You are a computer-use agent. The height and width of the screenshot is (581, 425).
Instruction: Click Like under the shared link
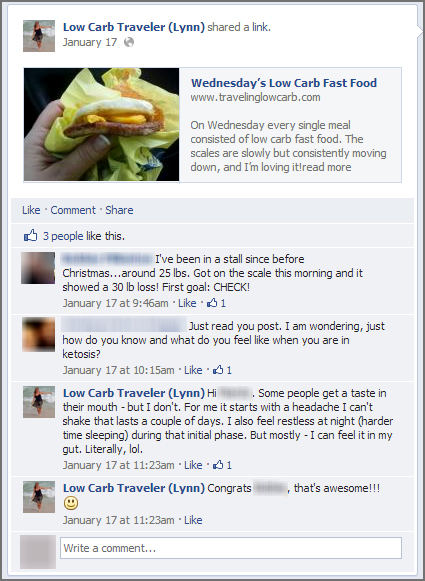click(x=31, y=210)
